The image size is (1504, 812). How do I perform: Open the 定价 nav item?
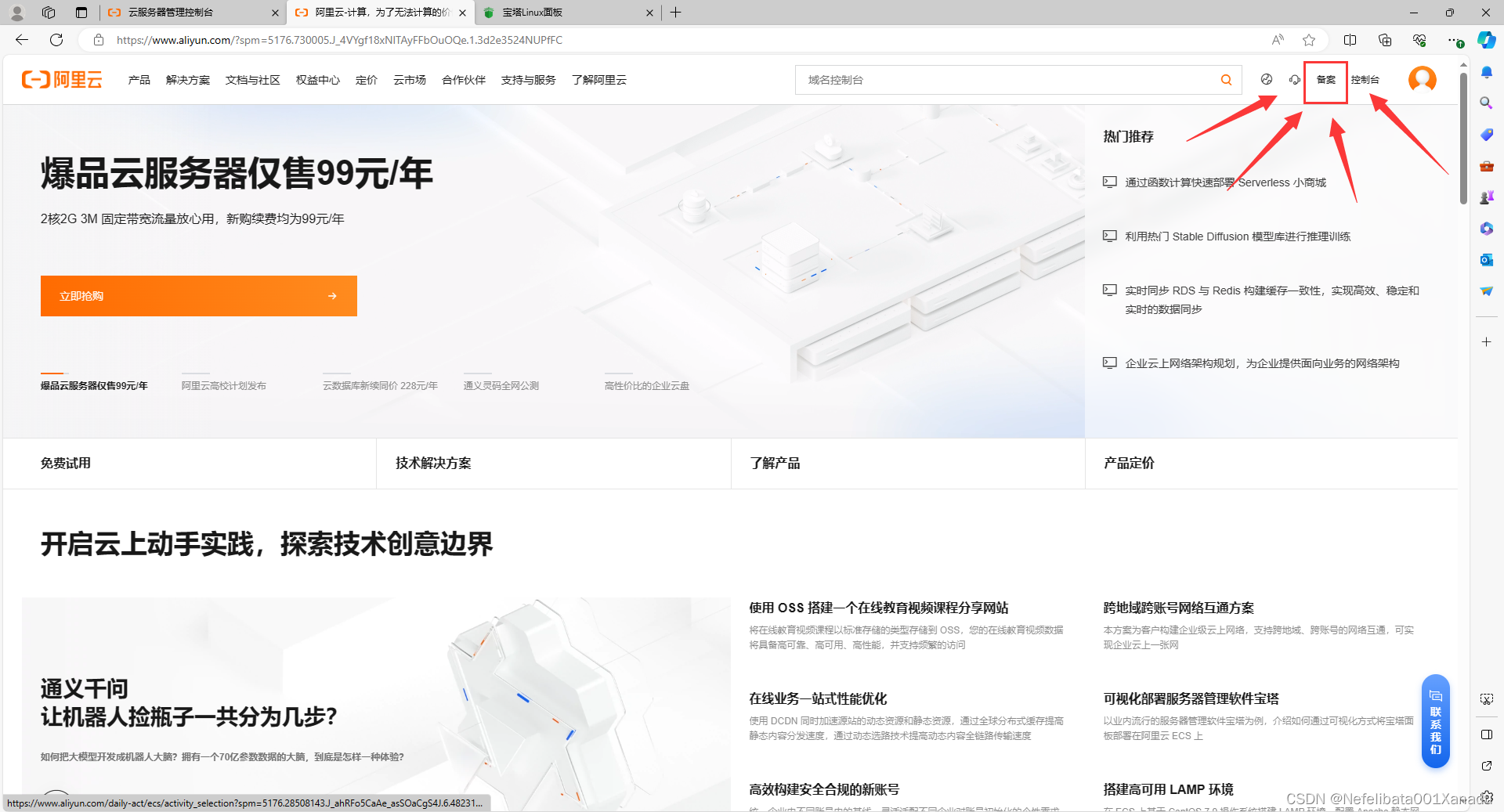tap(367, 80)
